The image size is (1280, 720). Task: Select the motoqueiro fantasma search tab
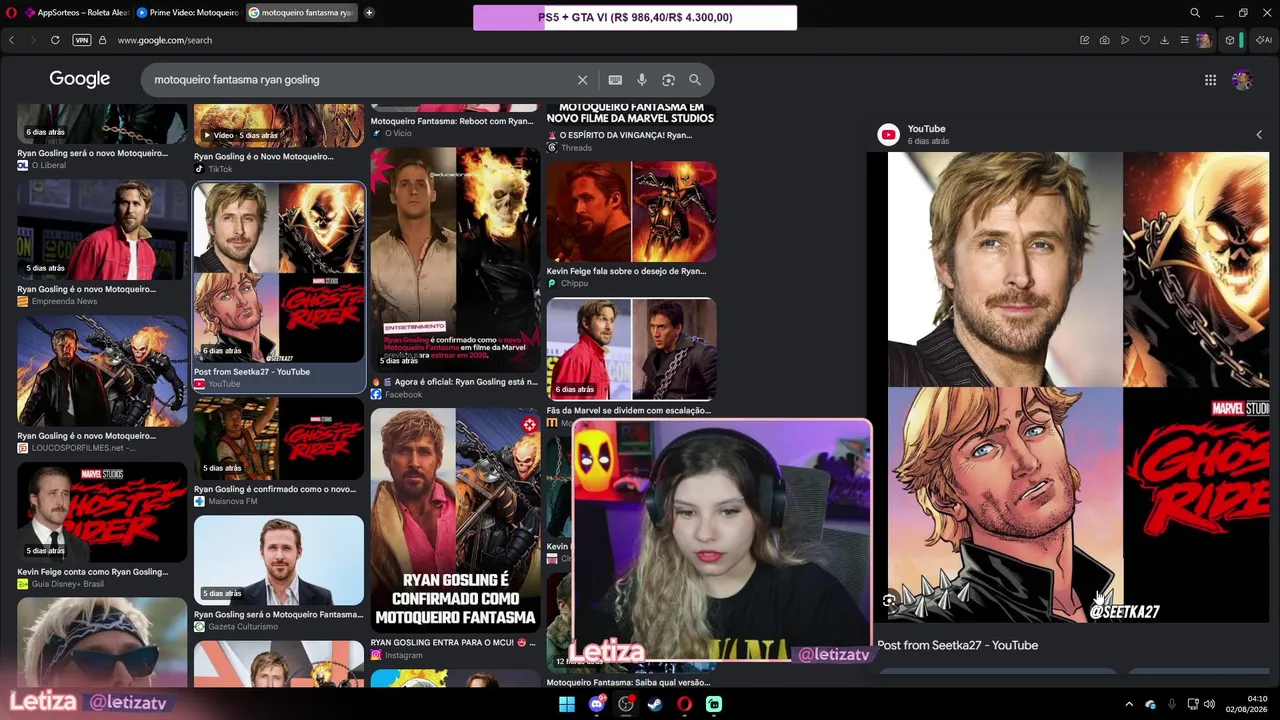click(x=300, y=13)
